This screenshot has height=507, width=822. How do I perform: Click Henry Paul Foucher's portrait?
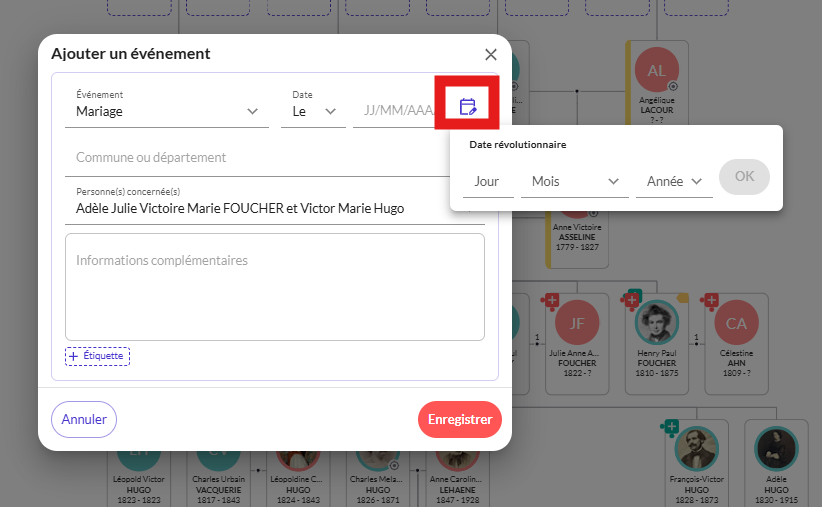tap(656, 322)
